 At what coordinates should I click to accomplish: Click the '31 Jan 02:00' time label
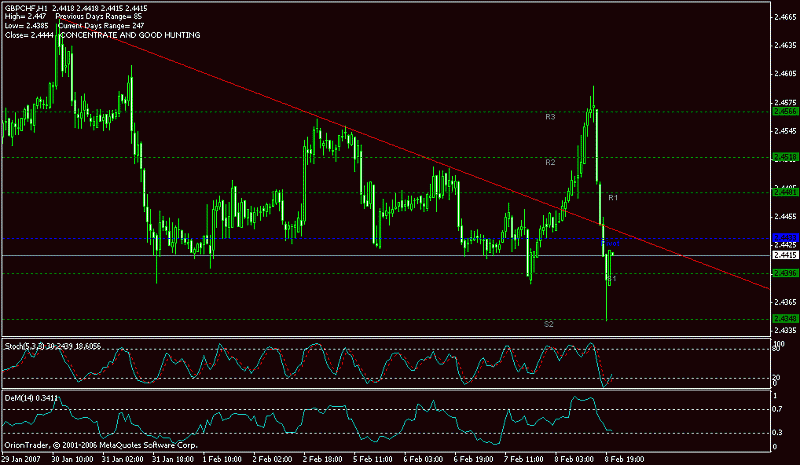point(122,459)
